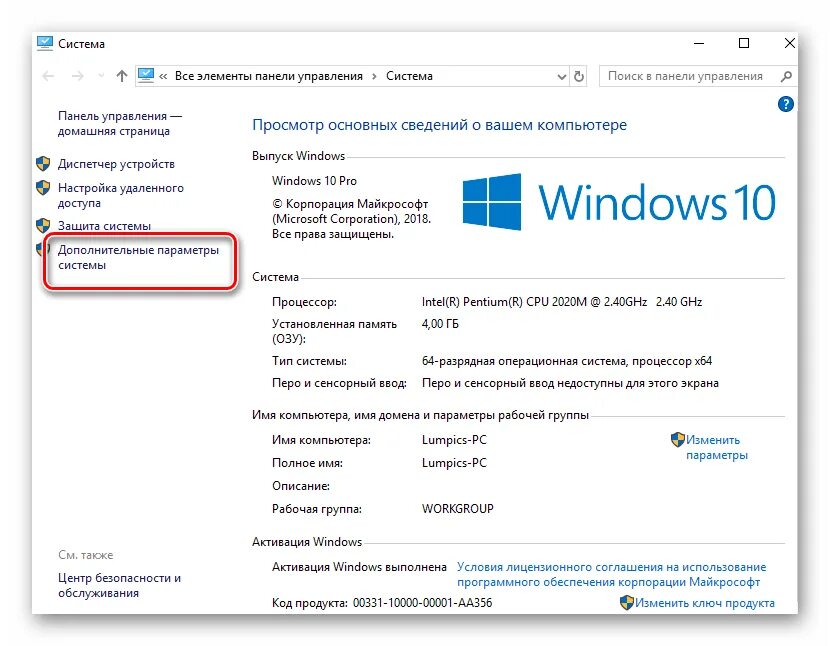
Task: Click the 64-разрядная операционная система value
Action: (567, 361)
